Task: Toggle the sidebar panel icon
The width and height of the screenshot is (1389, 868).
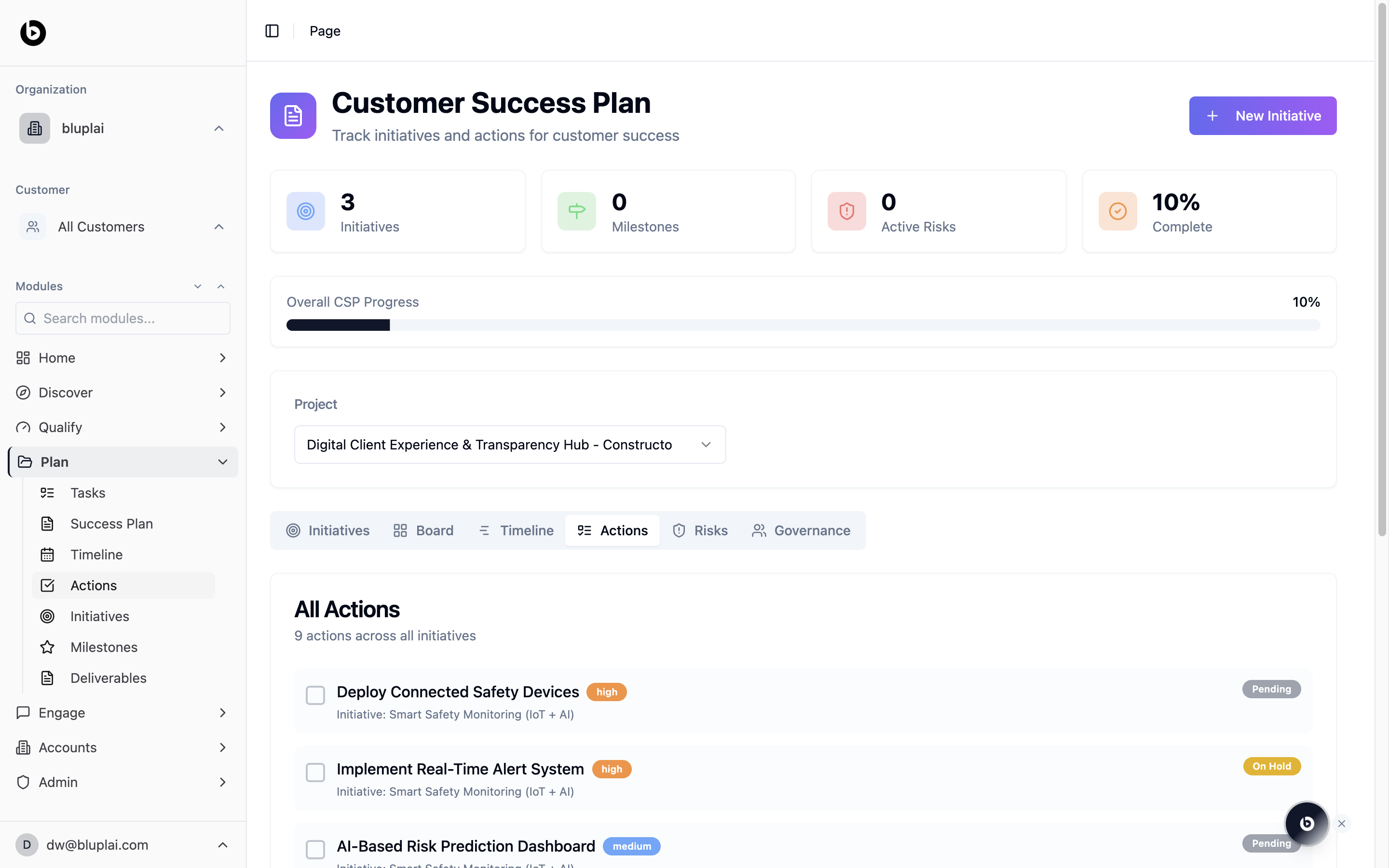Action: tap(272, 31)
